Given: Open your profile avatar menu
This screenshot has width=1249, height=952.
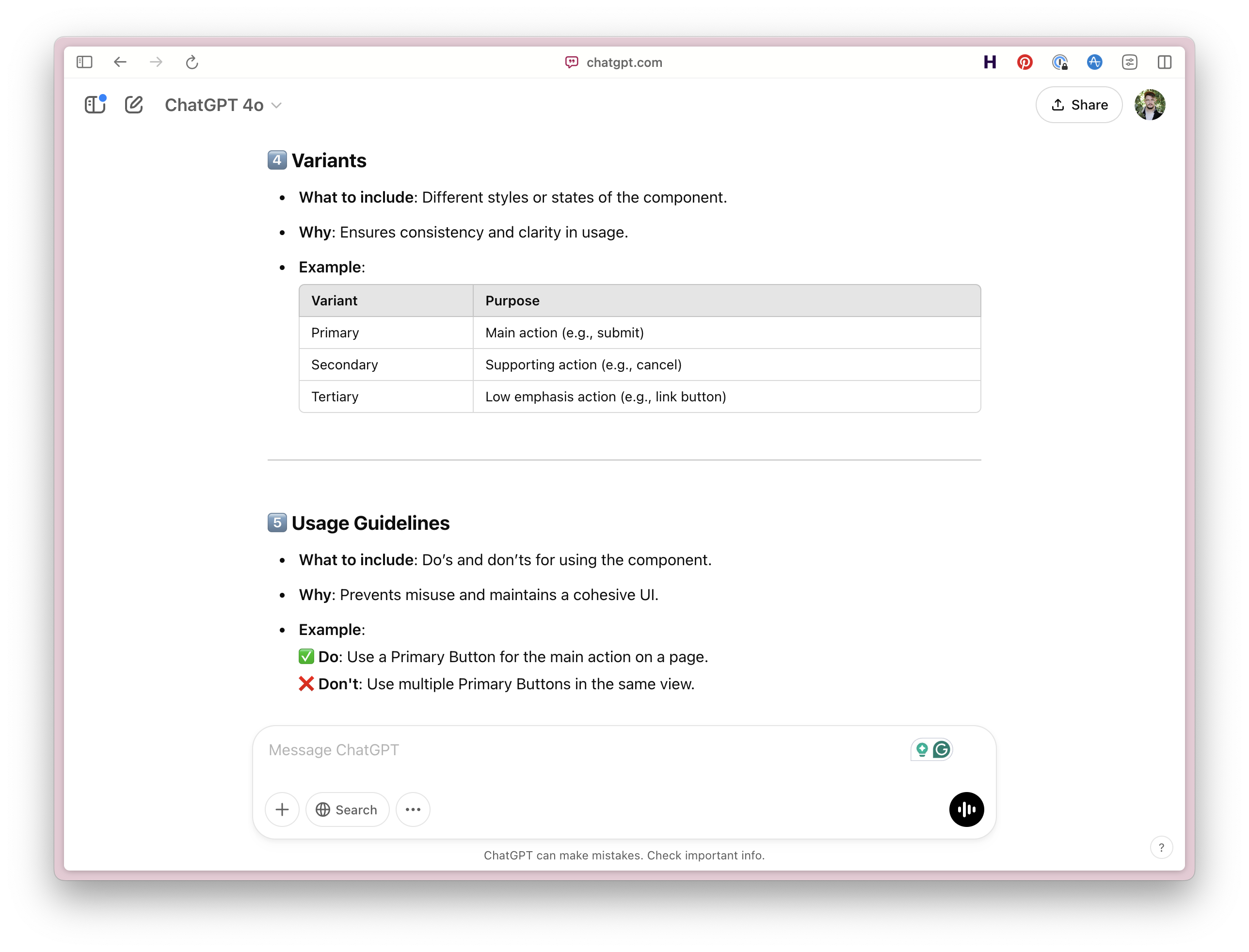Looking at the screenshot, I should [1150, 104].
